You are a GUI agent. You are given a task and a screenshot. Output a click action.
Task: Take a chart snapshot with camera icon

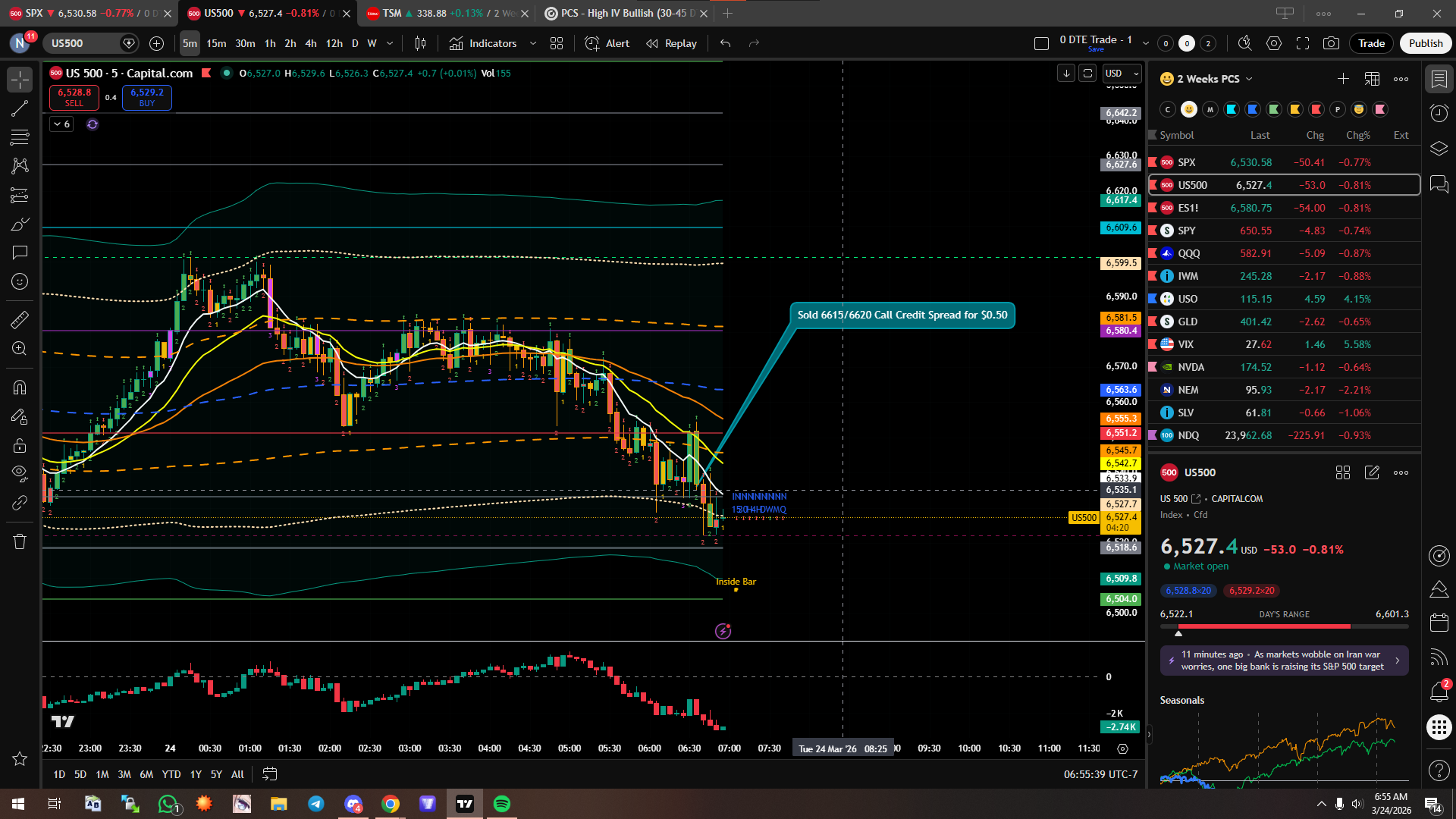1331,43
